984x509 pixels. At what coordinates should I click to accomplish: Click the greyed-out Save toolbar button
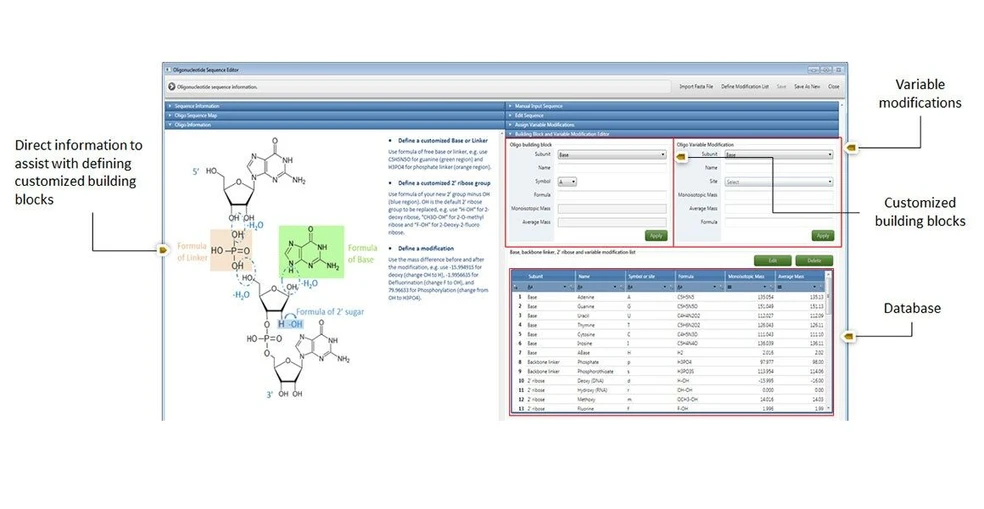click(x=781, y=87)
